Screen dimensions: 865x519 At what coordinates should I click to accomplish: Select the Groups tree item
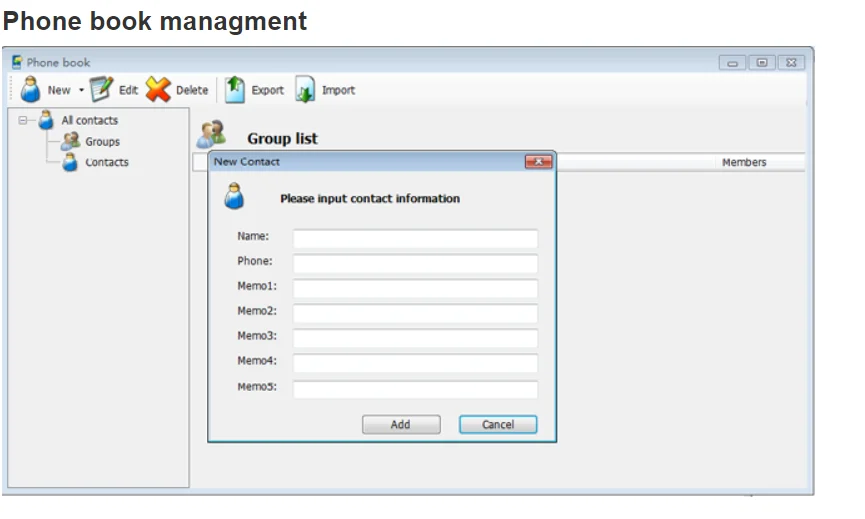tap(102, 142)
